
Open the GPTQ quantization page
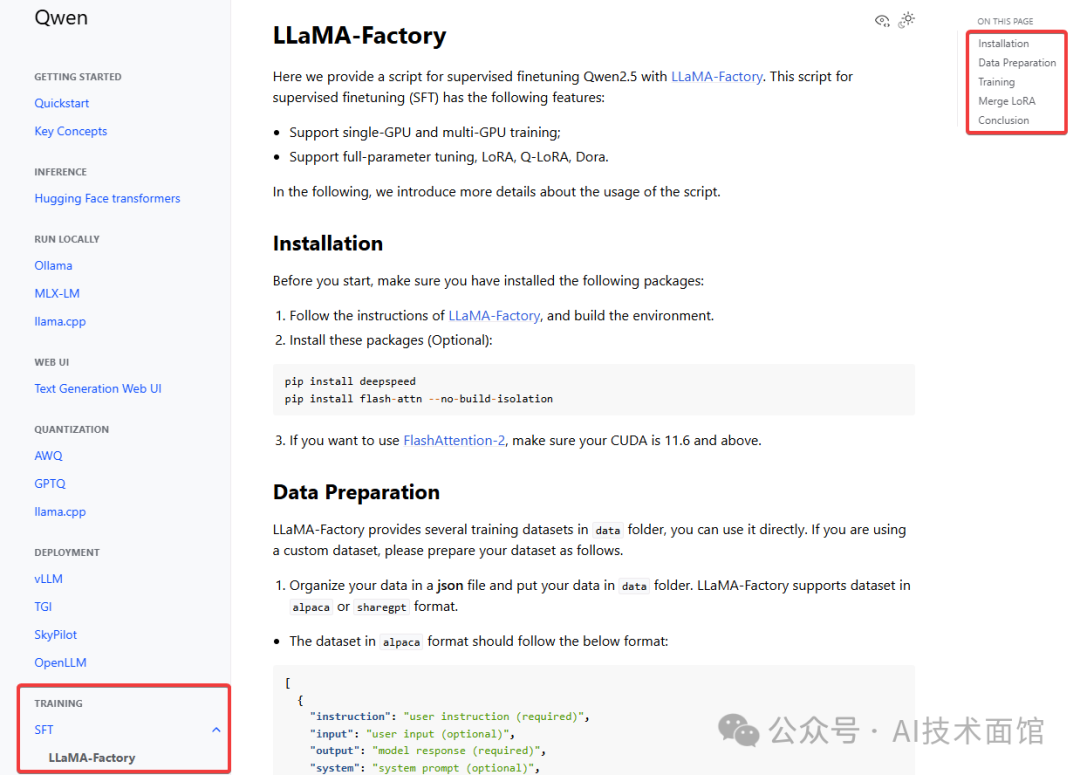click(50, 484)
